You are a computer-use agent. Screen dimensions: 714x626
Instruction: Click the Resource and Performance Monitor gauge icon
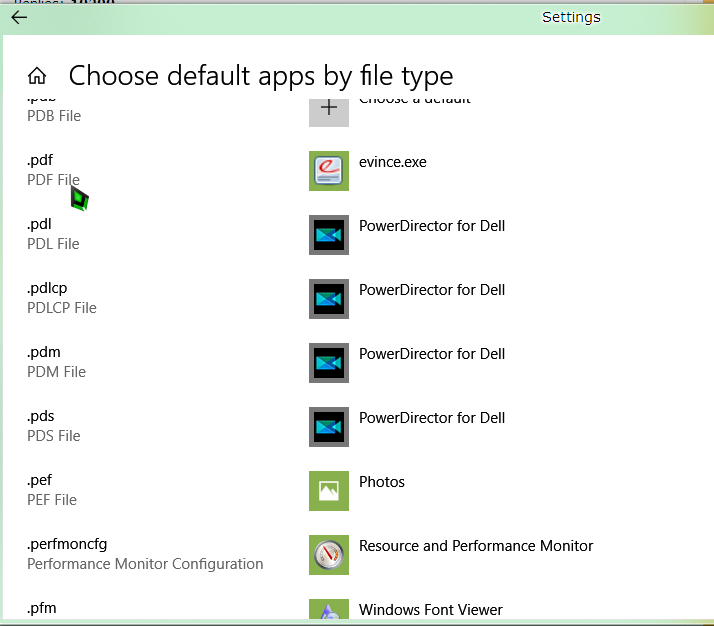tap(329, 555)
